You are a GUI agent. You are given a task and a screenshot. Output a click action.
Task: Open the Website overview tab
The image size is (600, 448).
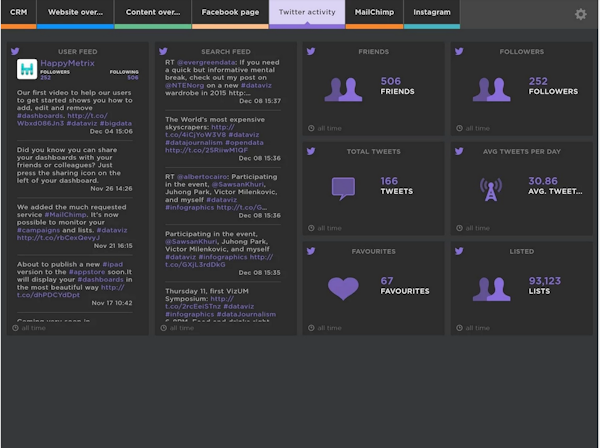coord(75,14)
